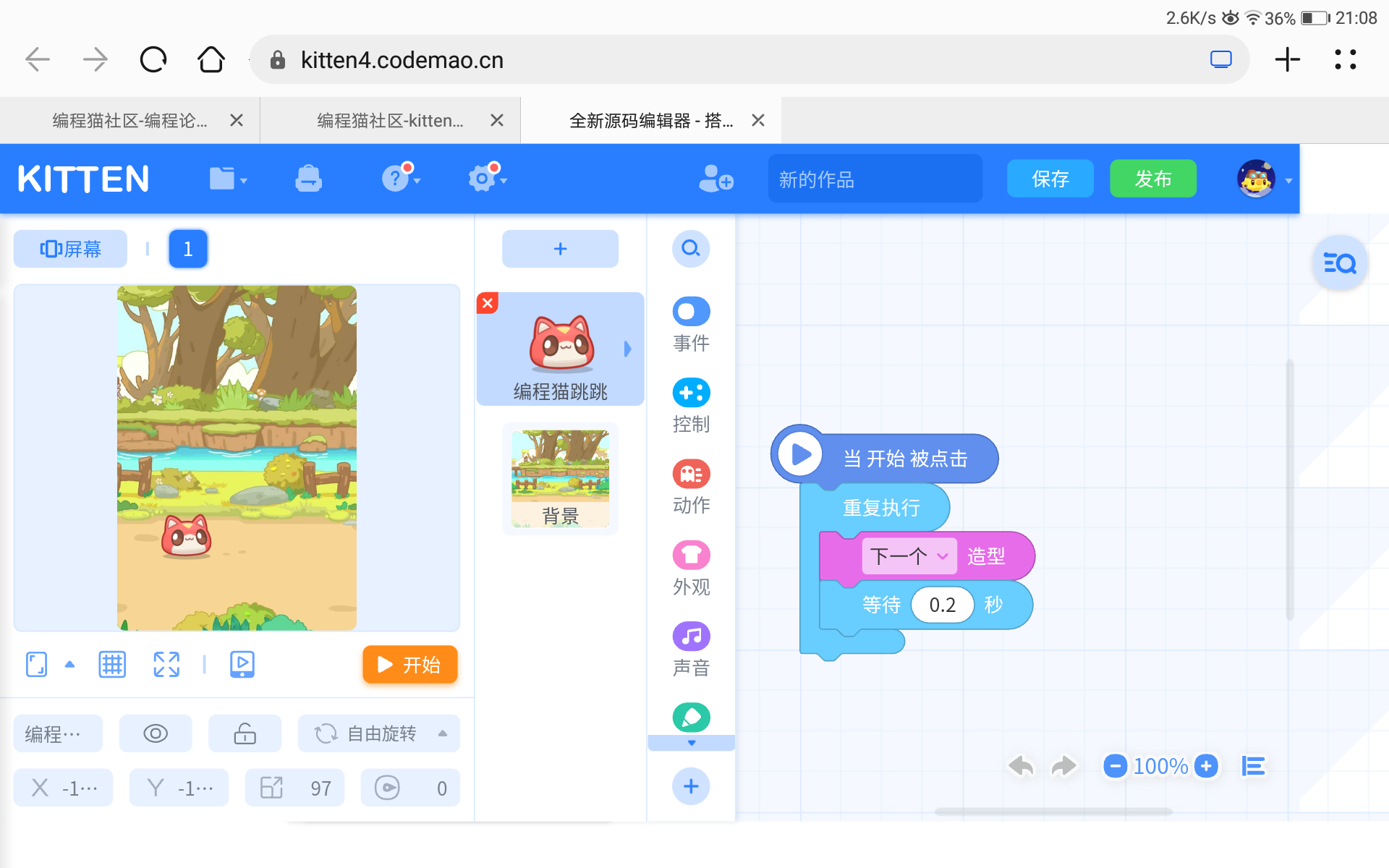The height and width of the screenshot is (868, 1389).
Task: Add a new sprite with the plus button
Action: coord(561,249)
